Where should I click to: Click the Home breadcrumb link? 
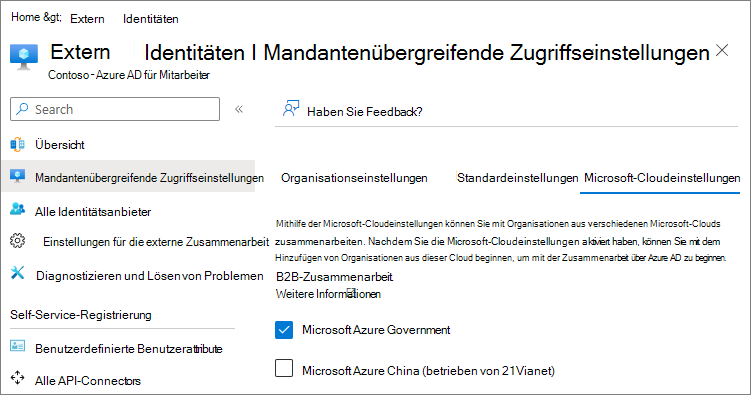pos(25,17)
